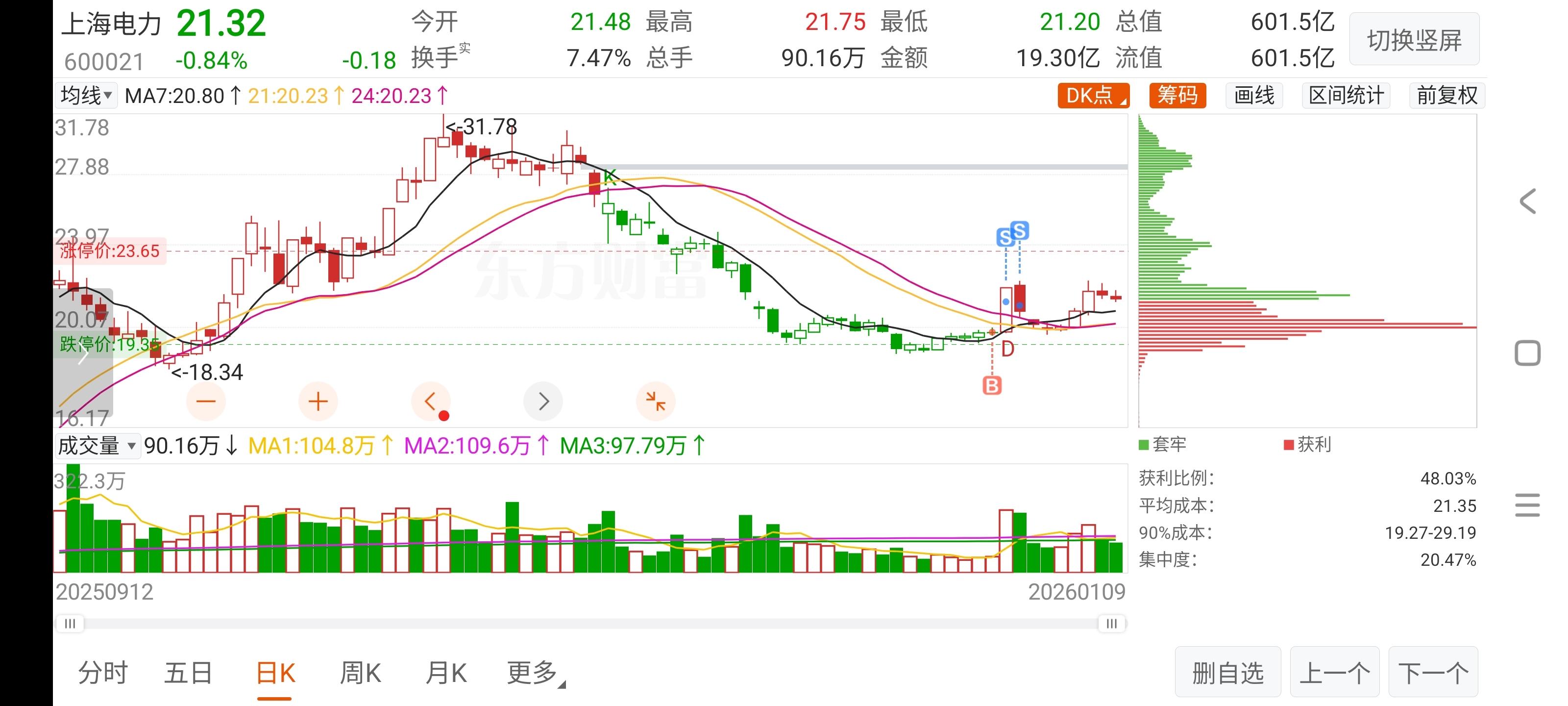The width and height of the screenshot is (1568, 706).
Task: Click the zoom out minus icon
Action: click(x=206, y=402)
